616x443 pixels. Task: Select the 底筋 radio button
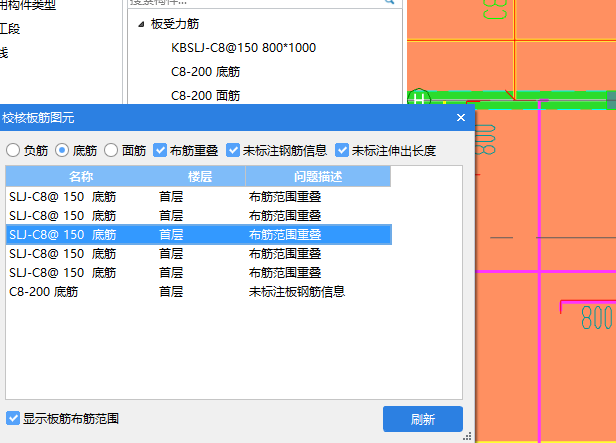coord(62,150)
